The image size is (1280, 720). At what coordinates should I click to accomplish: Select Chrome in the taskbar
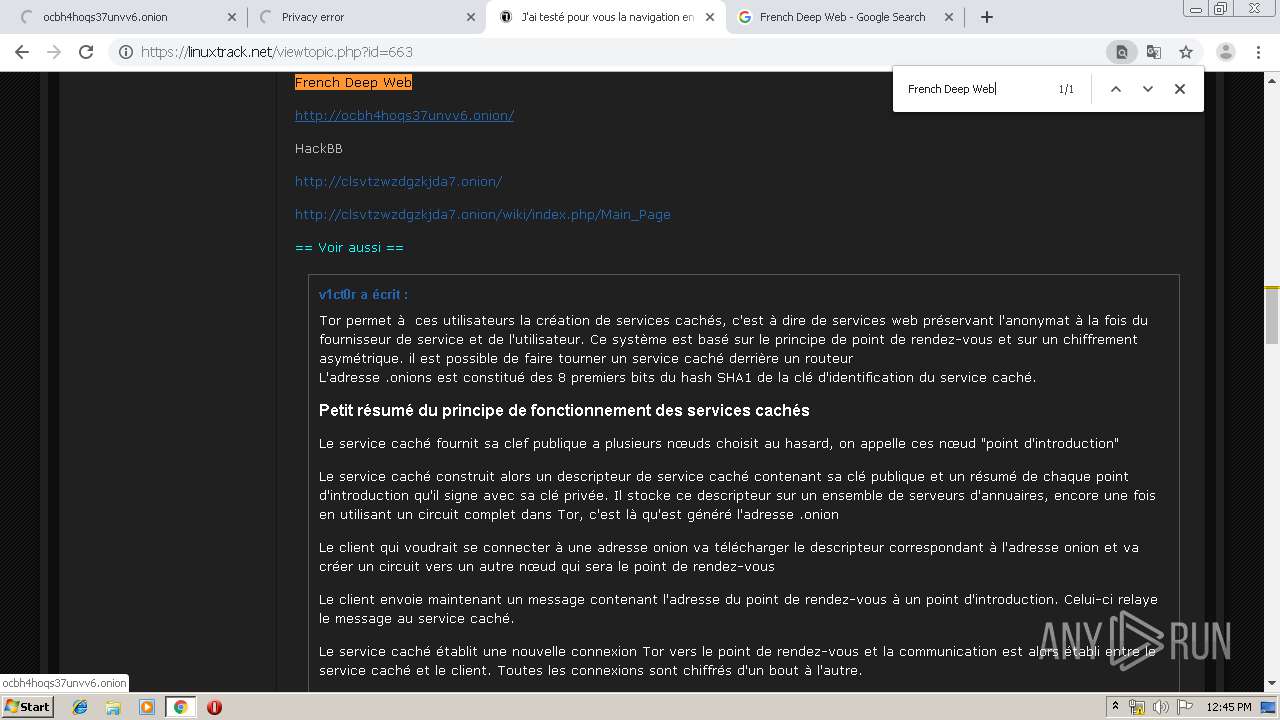click(x=180, y=707)
